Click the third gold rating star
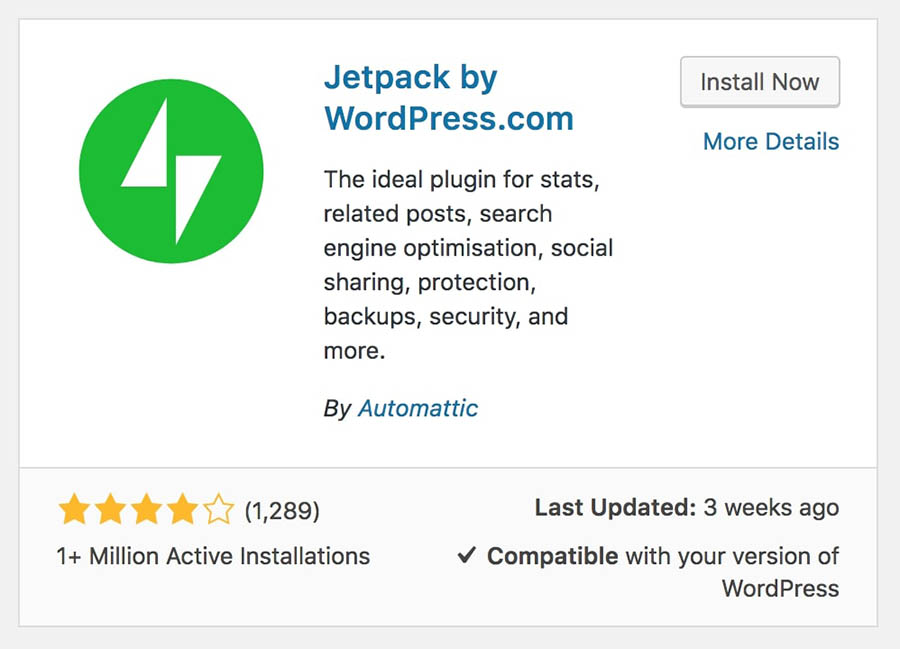Screen dimensions: 900x649 [146, 509]
